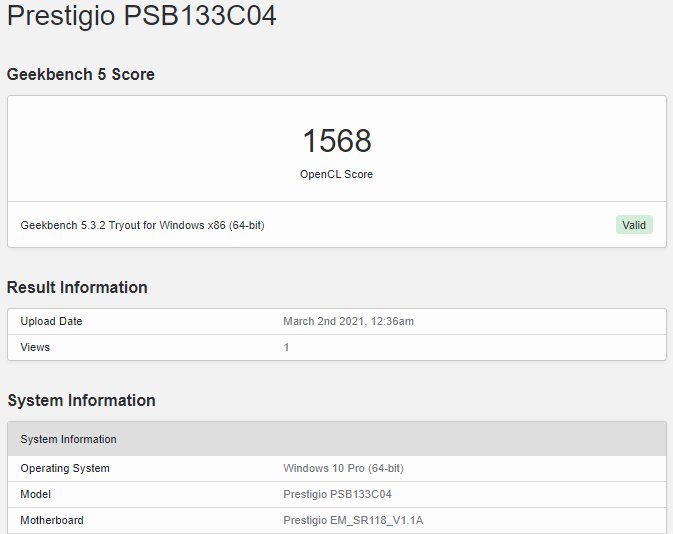The image size is (673, 534).
Task: Select the 1568 OpenCL score number
Action: [x=337, y=141]
